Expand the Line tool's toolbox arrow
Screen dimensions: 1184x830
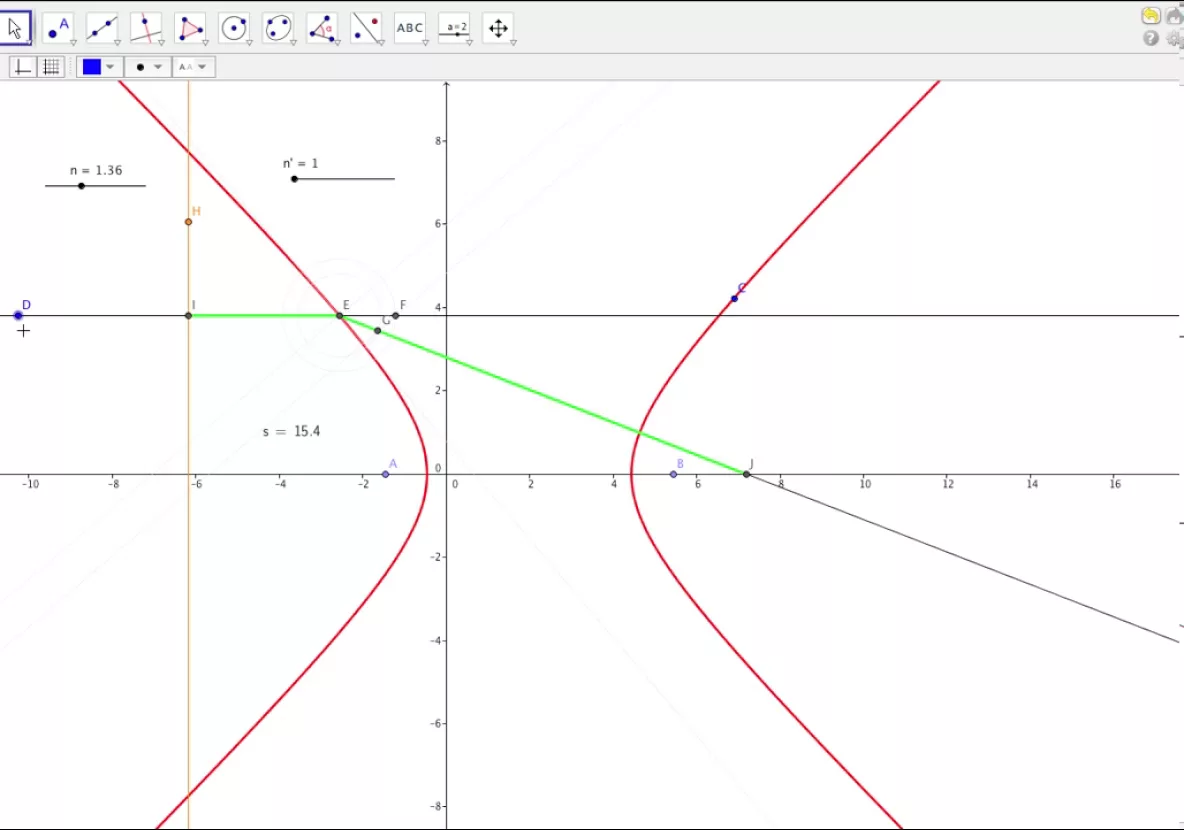pos(117,43)
